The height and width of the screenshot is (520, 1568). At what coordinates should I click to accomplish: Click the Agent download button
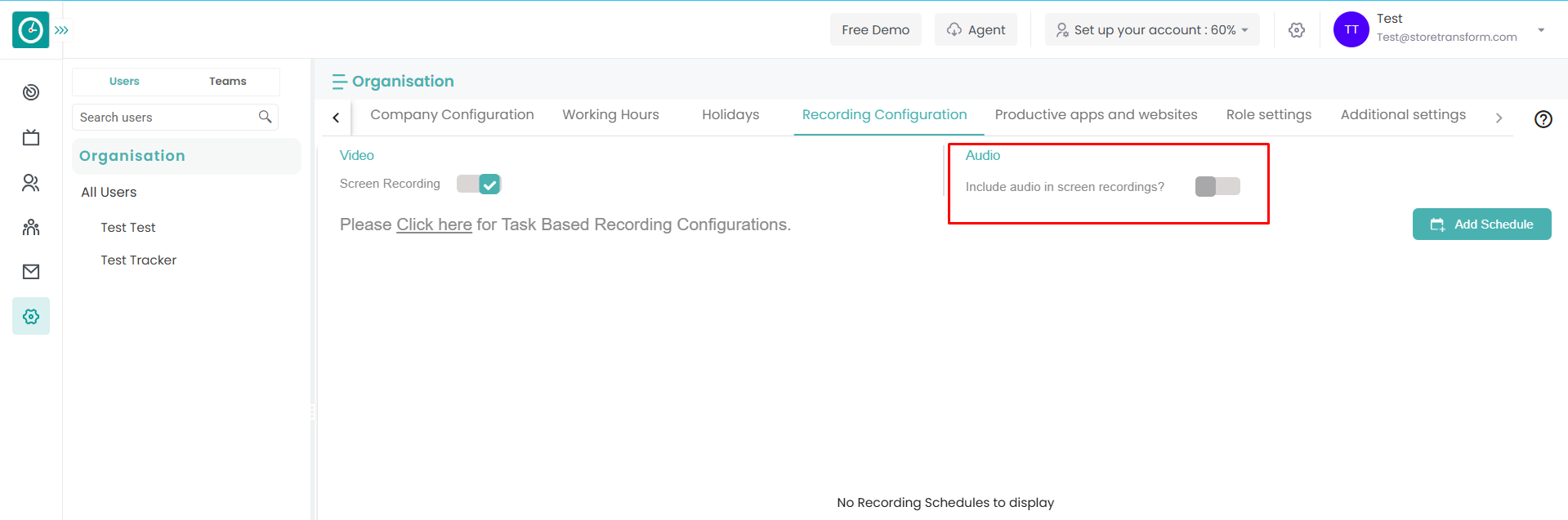976,29
